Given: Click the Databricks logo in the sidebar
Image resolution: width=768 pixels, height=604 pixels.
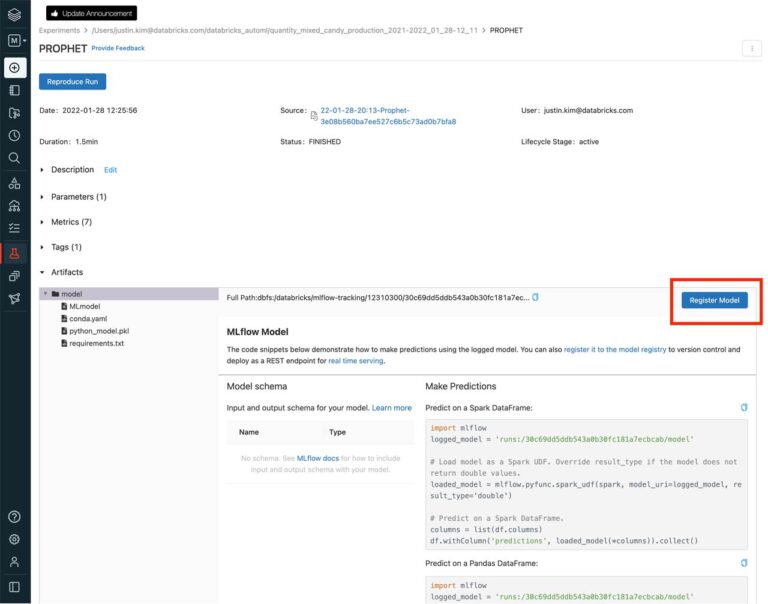Looking at the screenshot, I should pyautogui.click(x=15, y=14).
